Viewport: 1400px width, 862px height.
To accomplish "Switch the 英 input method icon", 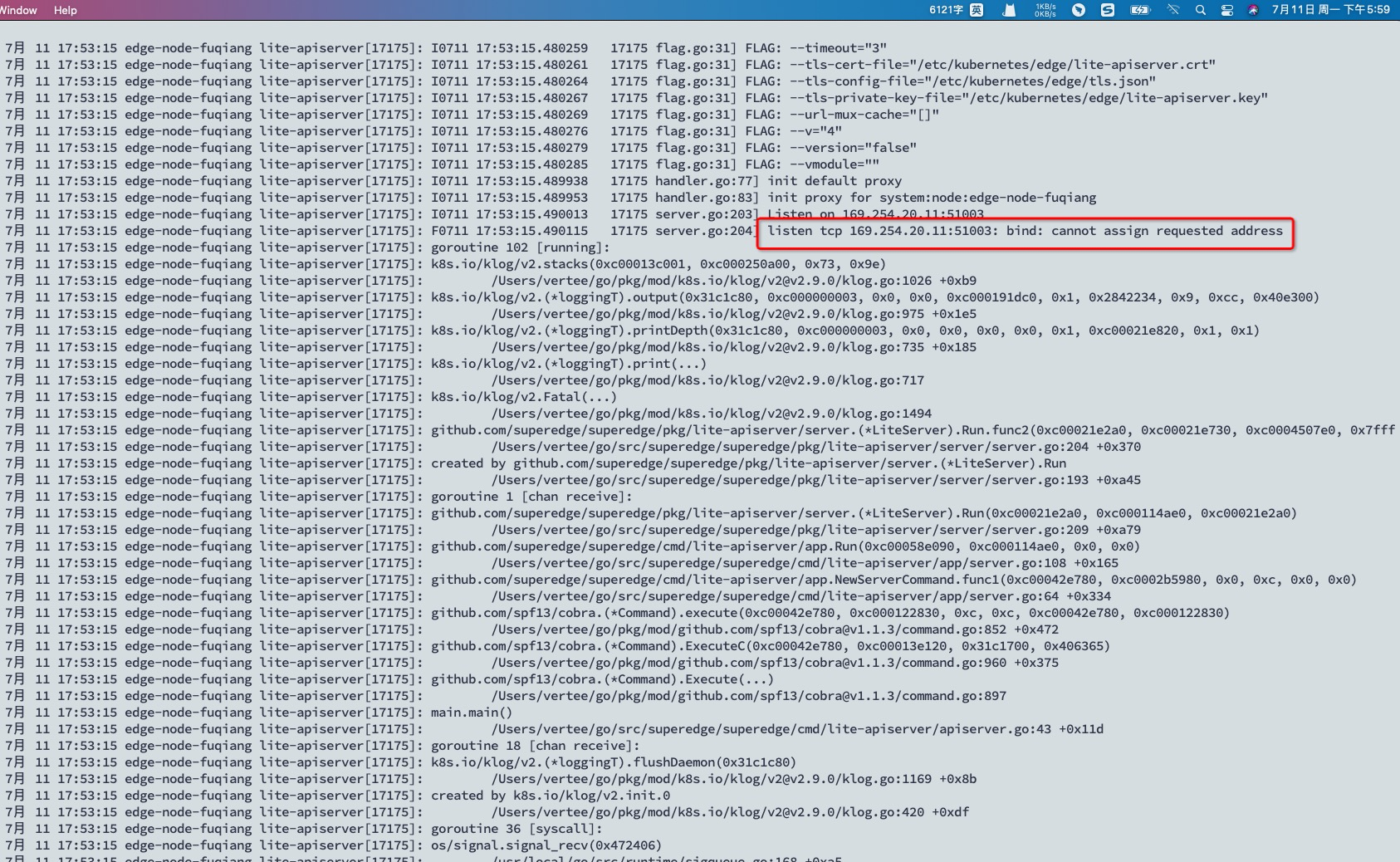I will (x=977, y=10).
